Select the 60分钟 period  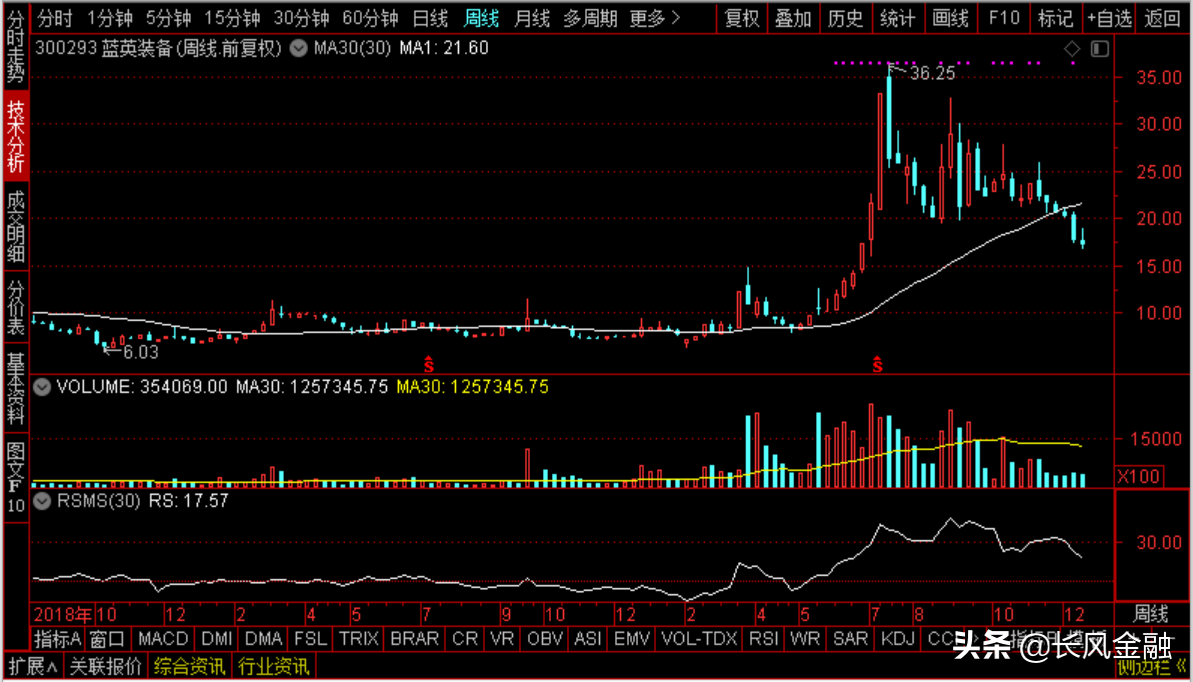tap(371, 18)
